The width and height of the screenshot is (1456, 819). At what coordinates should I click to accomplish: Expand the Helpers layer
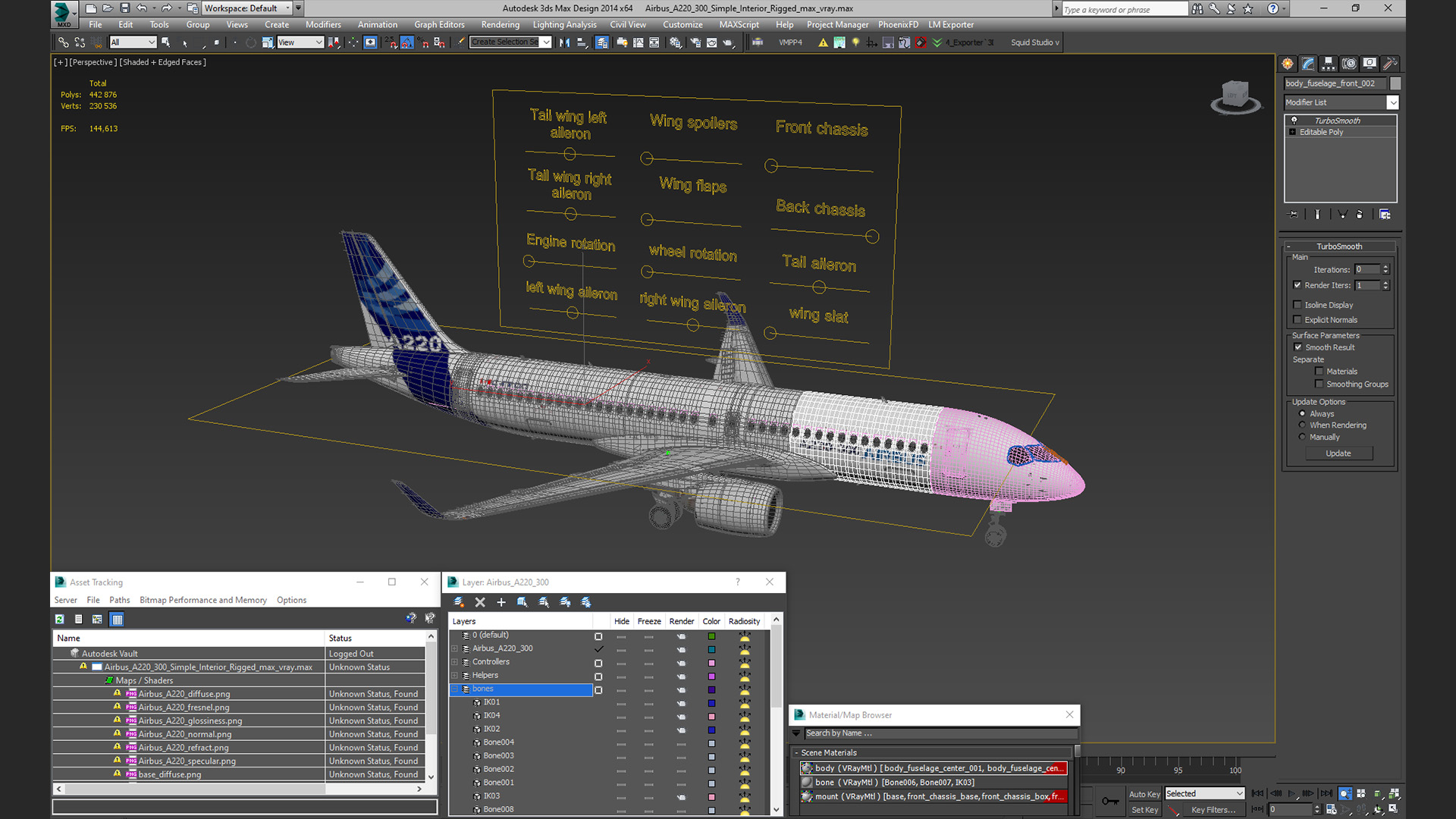pos(455,676)
